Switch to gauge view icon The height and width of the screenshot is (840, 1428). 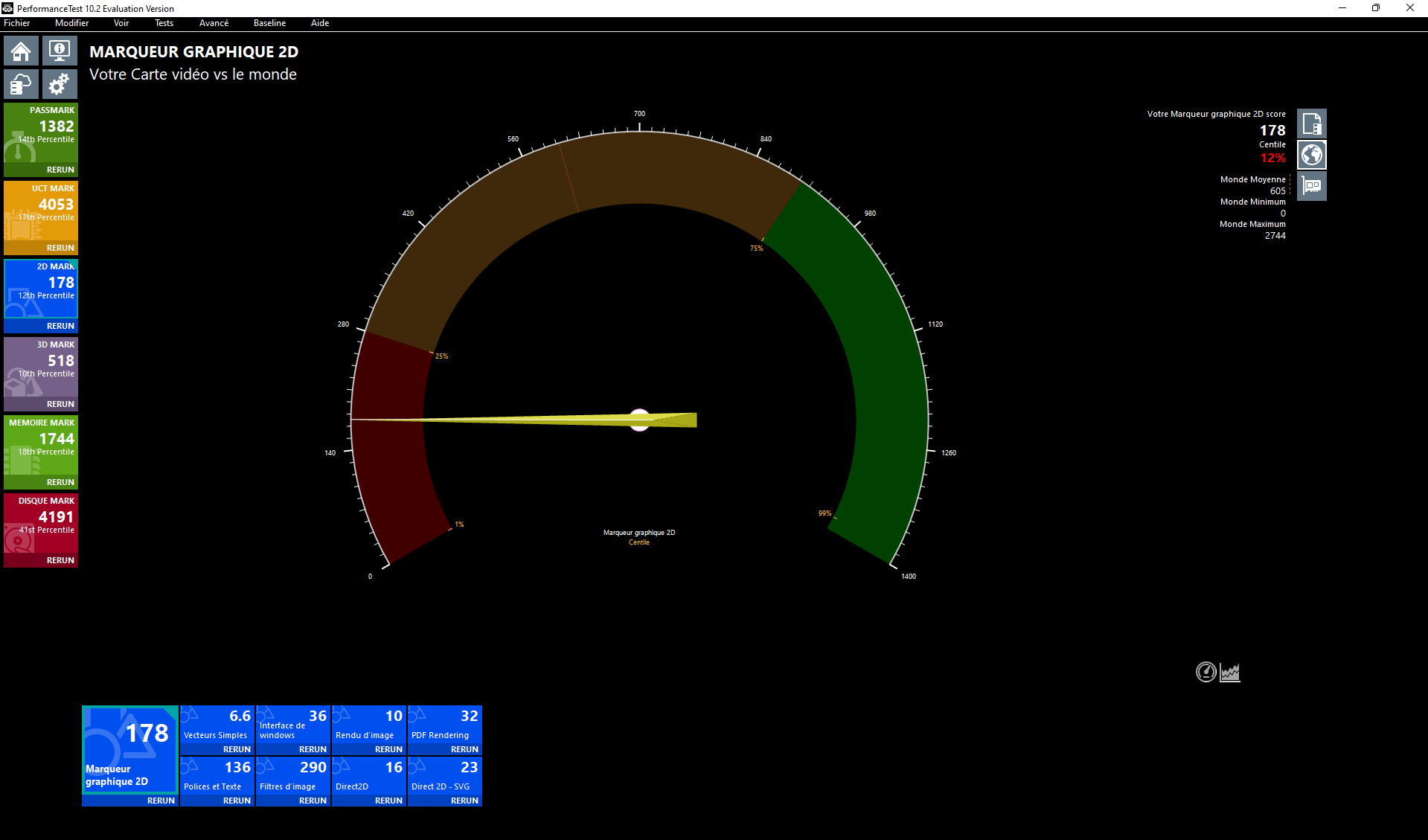(1206, 672)
